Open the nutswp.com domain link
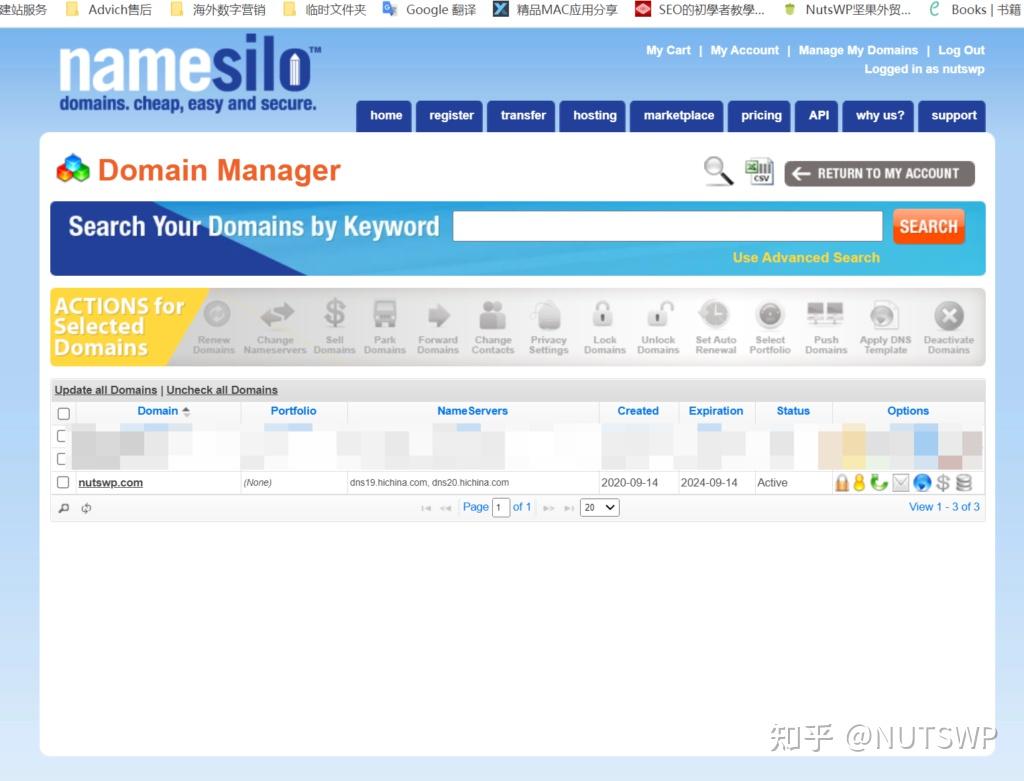This screenshot has height=781, width=1024. coord(110,483)
